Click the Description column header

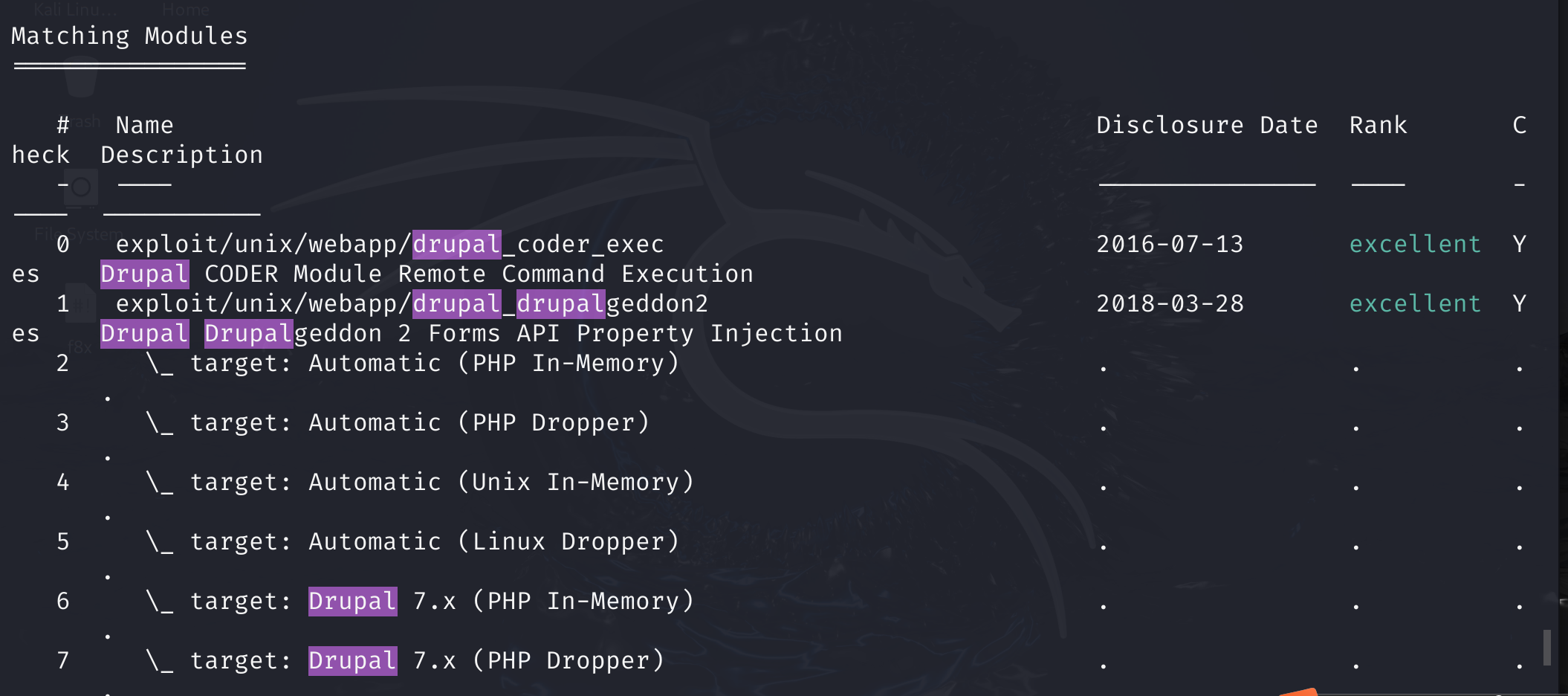click(181, 155)
